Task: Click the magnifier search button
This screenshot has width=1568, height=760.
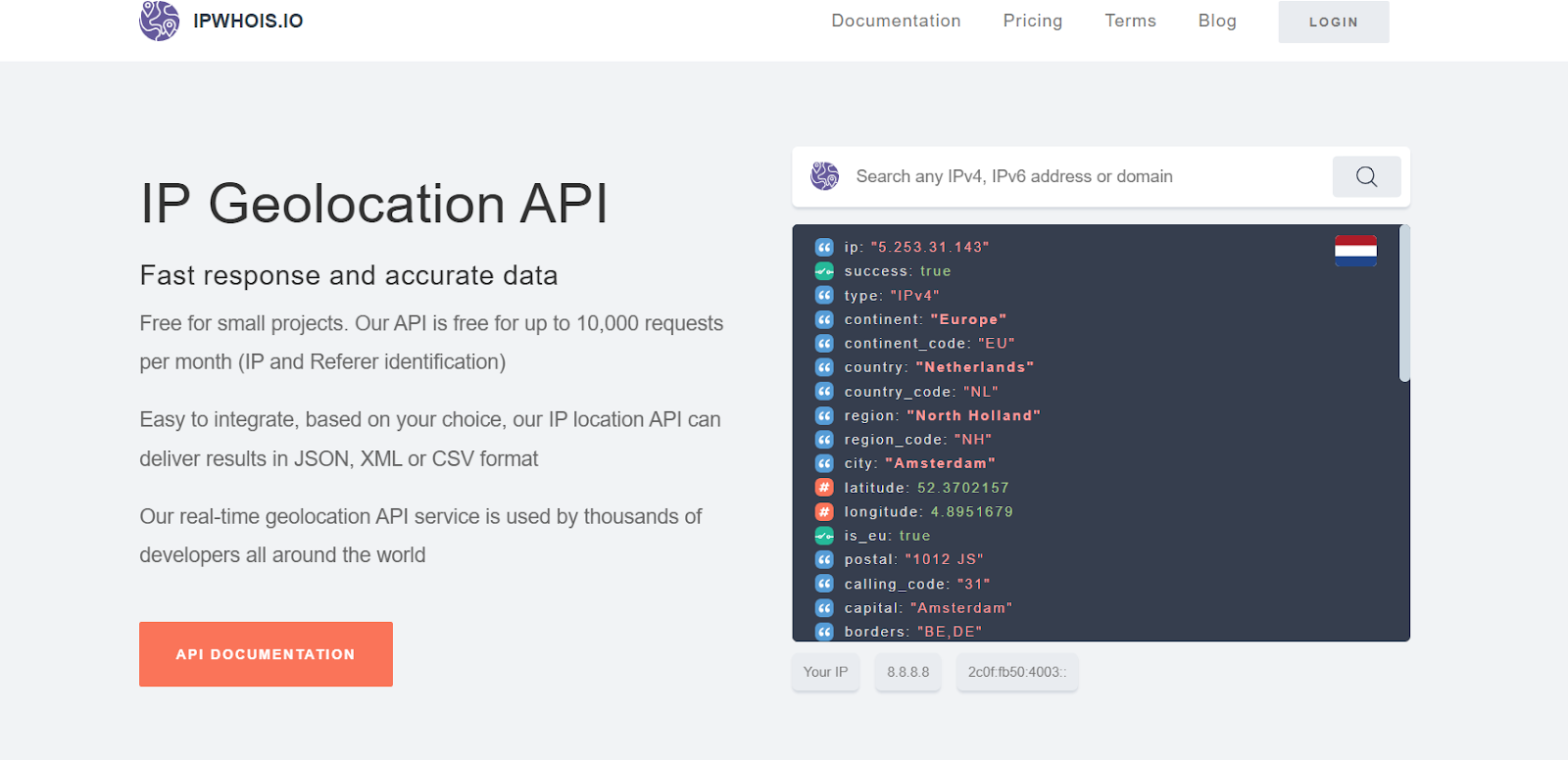Action: [x=1366, y=176]
